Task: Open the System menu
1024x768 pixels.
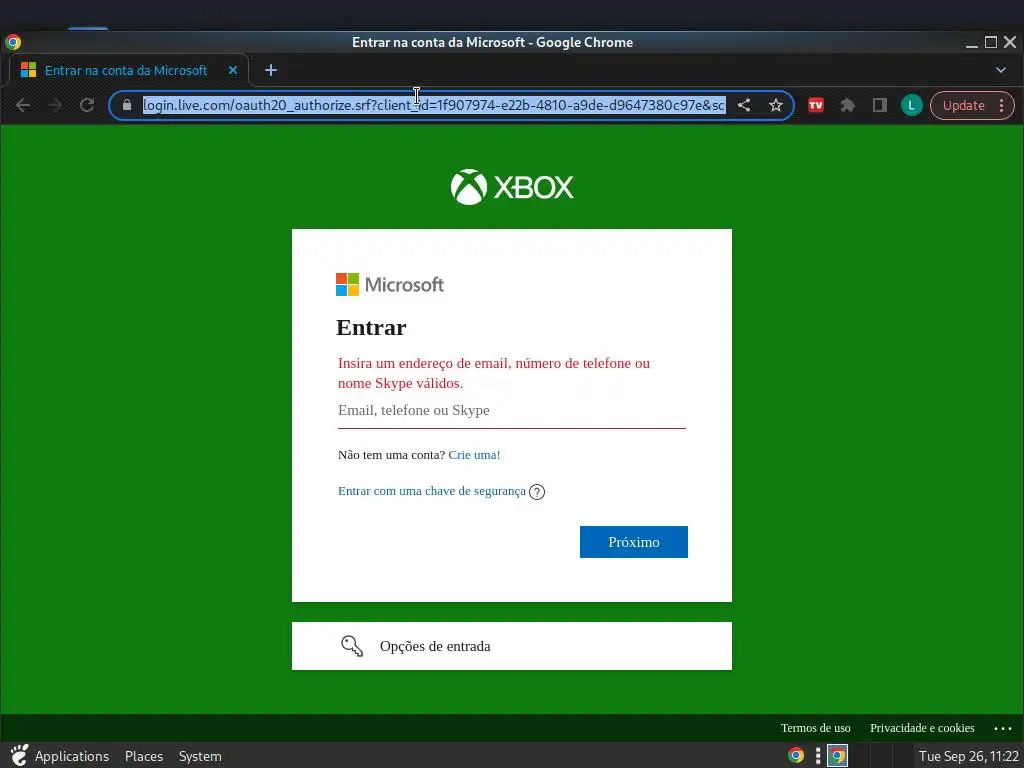Action: [x=200, y=756]
